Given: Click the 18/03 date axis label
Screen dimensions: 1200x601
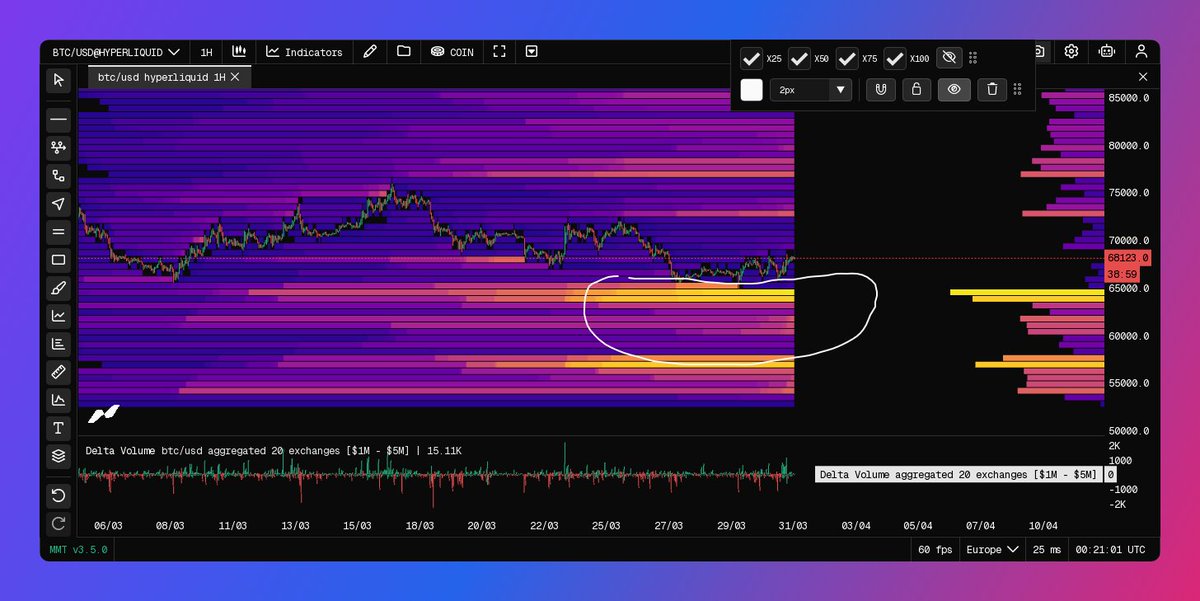Looking at the screenshot, I should pos(420,525).
